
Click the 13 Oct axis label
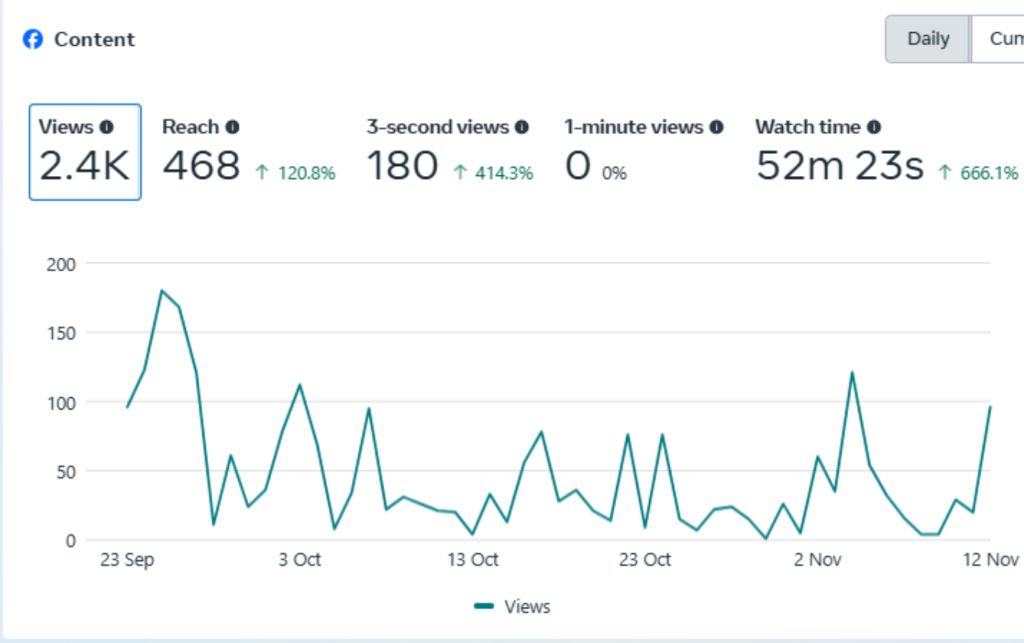click(472, 560)
